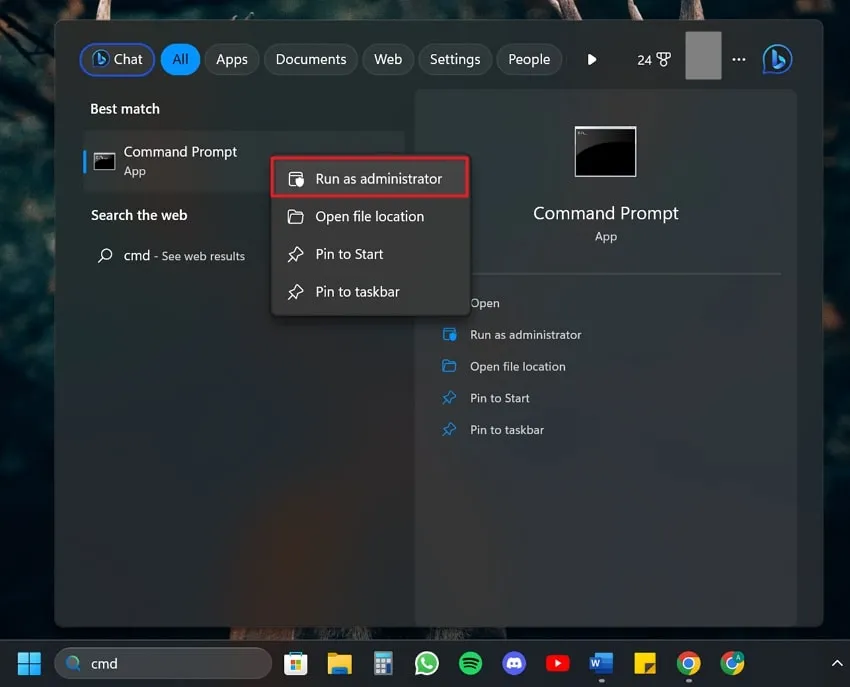This screenshot has width=850, height=687.
Task: Expand the system tray hidden icons chevron
Action: coord(836,663)
